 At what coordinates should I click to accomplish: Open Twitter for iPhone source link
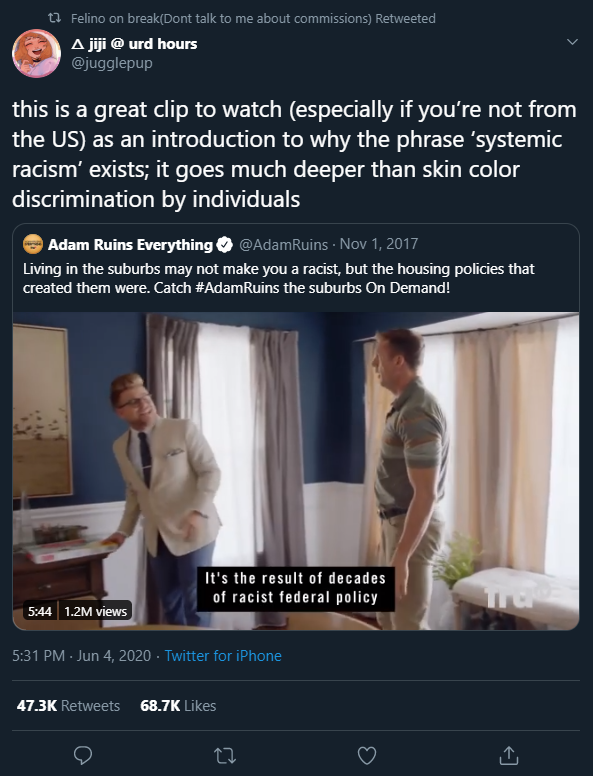pyautogui.click(x=223, y=656)
